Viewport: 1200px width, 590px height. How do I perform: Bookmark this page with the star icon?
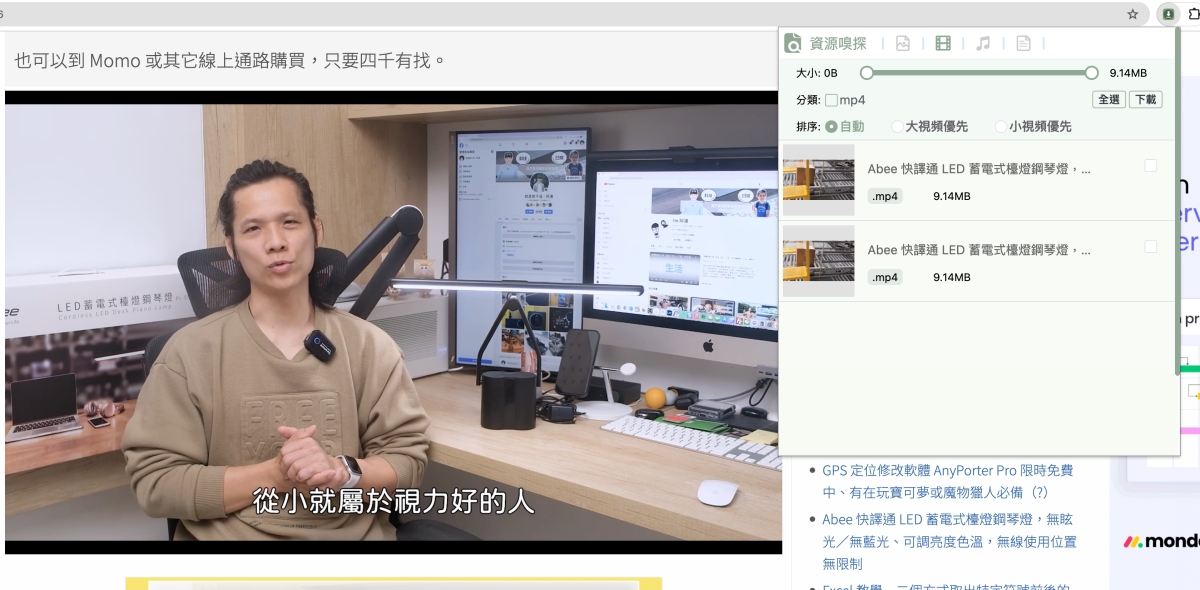1133,14
